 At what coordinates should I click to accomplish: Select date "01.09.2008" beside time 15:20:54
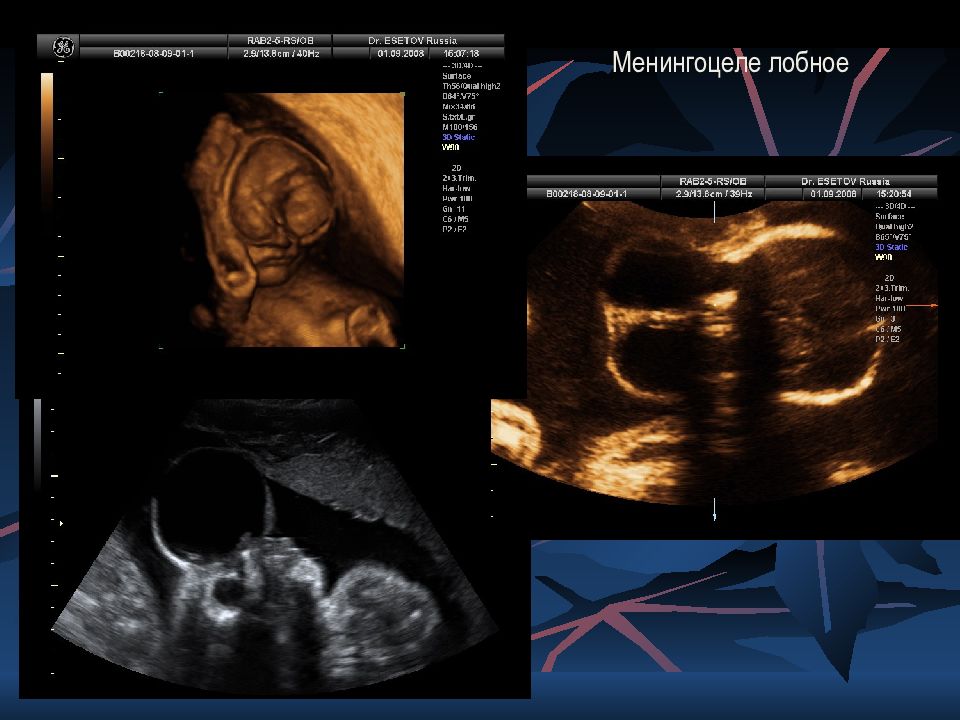834,194
